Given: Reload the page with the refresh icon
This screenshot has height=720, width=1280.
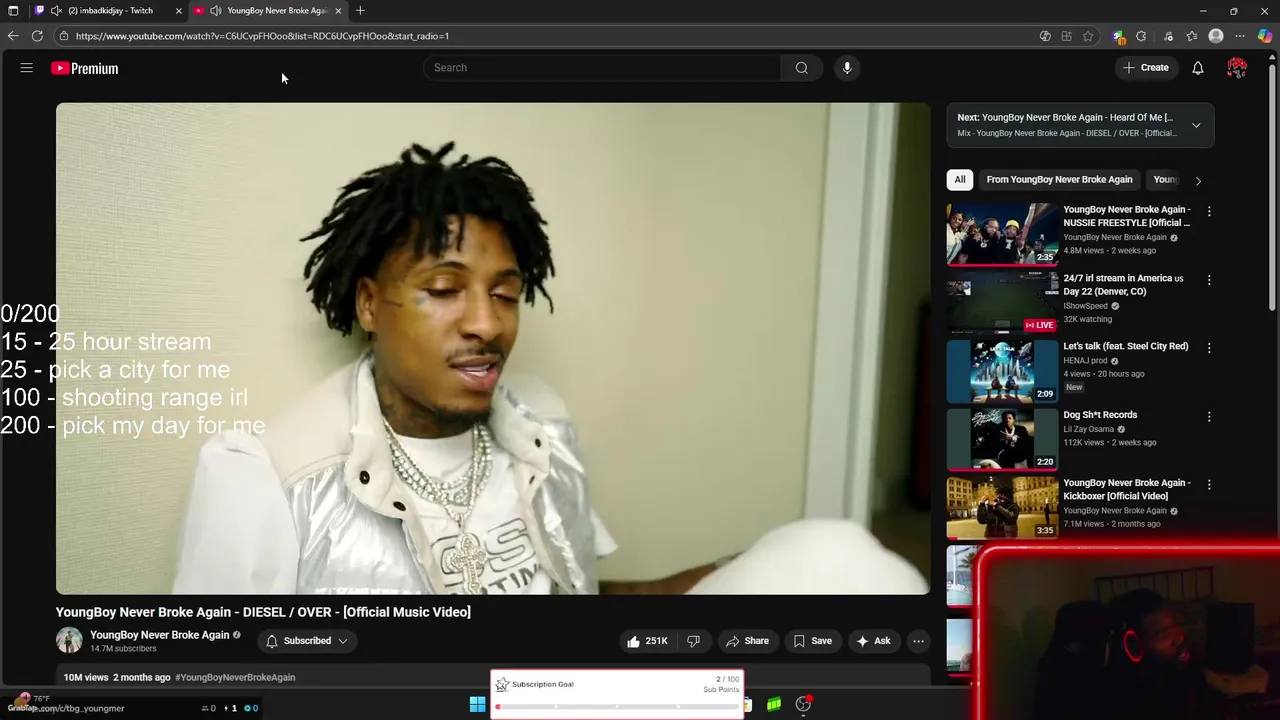Looking at the screenshot, I should [x=37, y=36].
